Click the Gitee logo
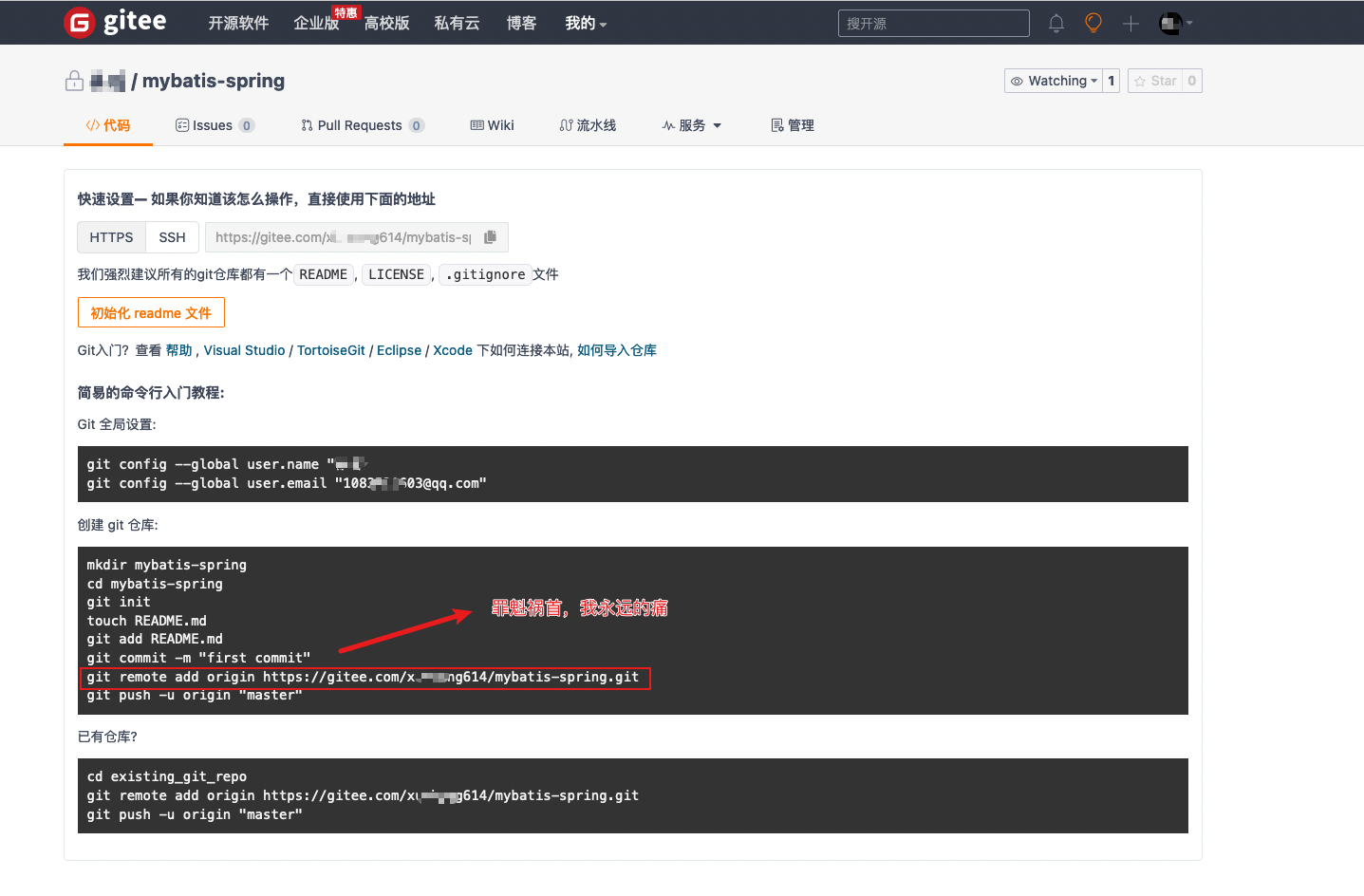This screenshot has width=1364, height=896. tap(115, 22)
